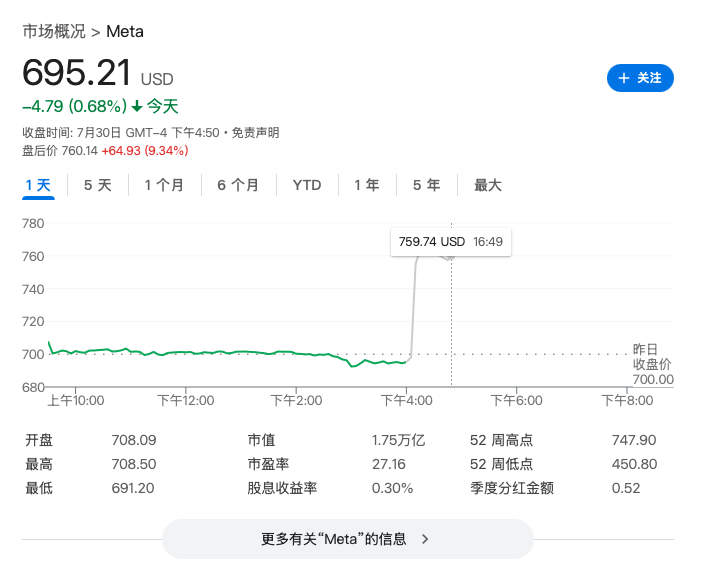Click the +64.93 (9.34%) after-hours change
The image size is (710, 585).
(145, 151)
